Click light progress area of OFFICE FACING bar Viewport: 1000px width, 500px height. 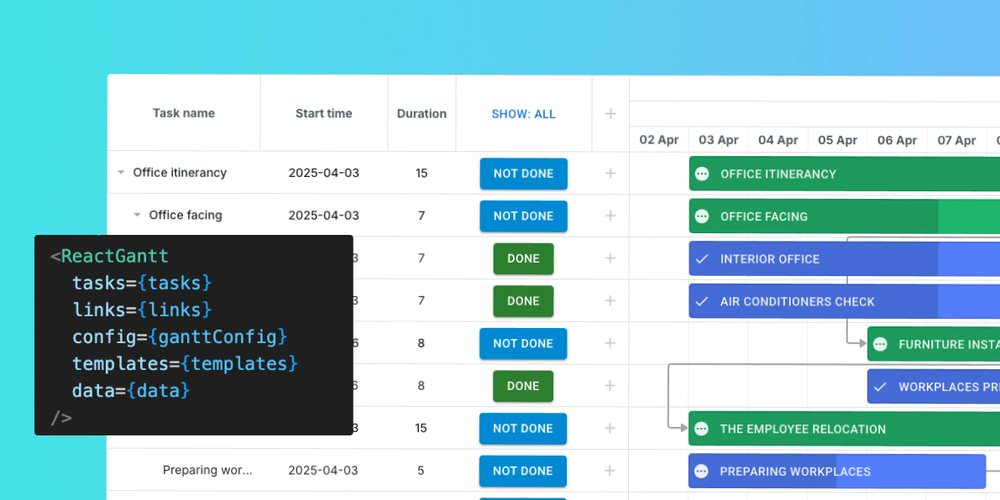[x=969, y=216]
